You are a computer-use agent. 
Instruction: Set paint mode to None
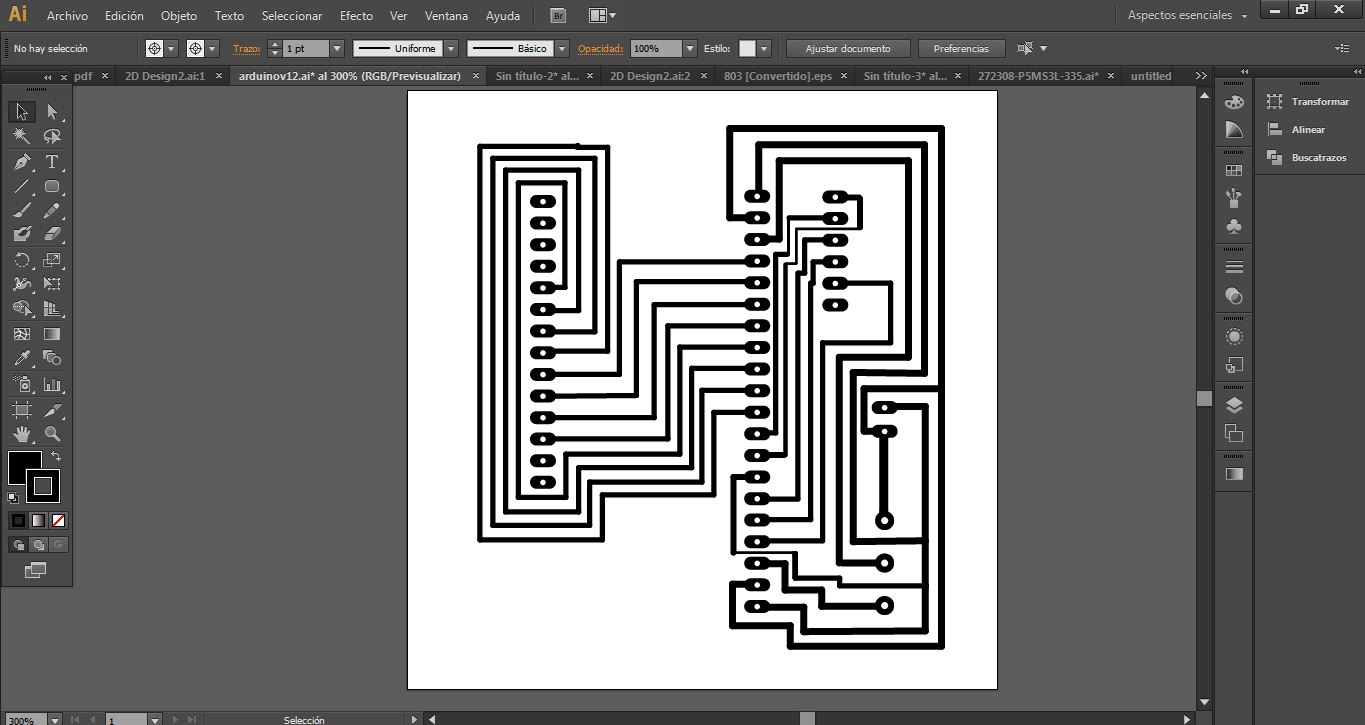(x=59, y=520)
